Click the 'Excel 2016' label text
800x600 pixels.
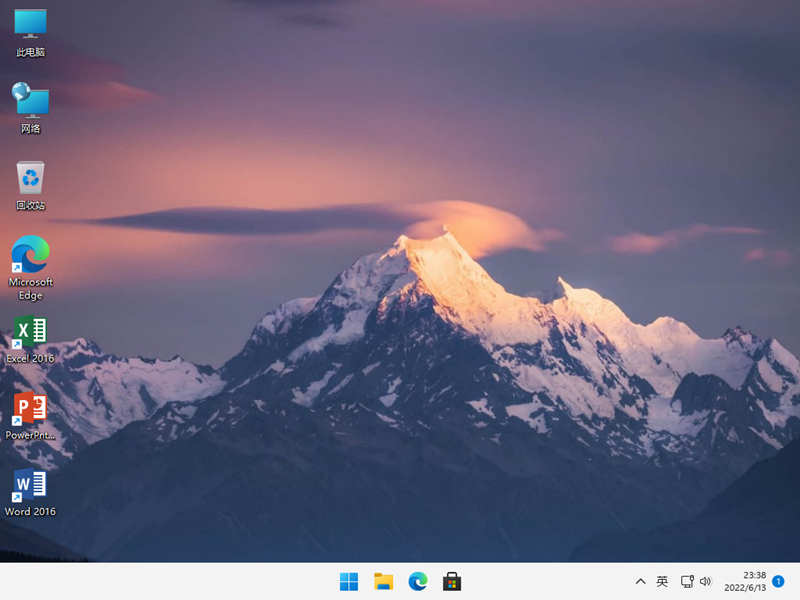pyautogui.click(x=30, y=359)
